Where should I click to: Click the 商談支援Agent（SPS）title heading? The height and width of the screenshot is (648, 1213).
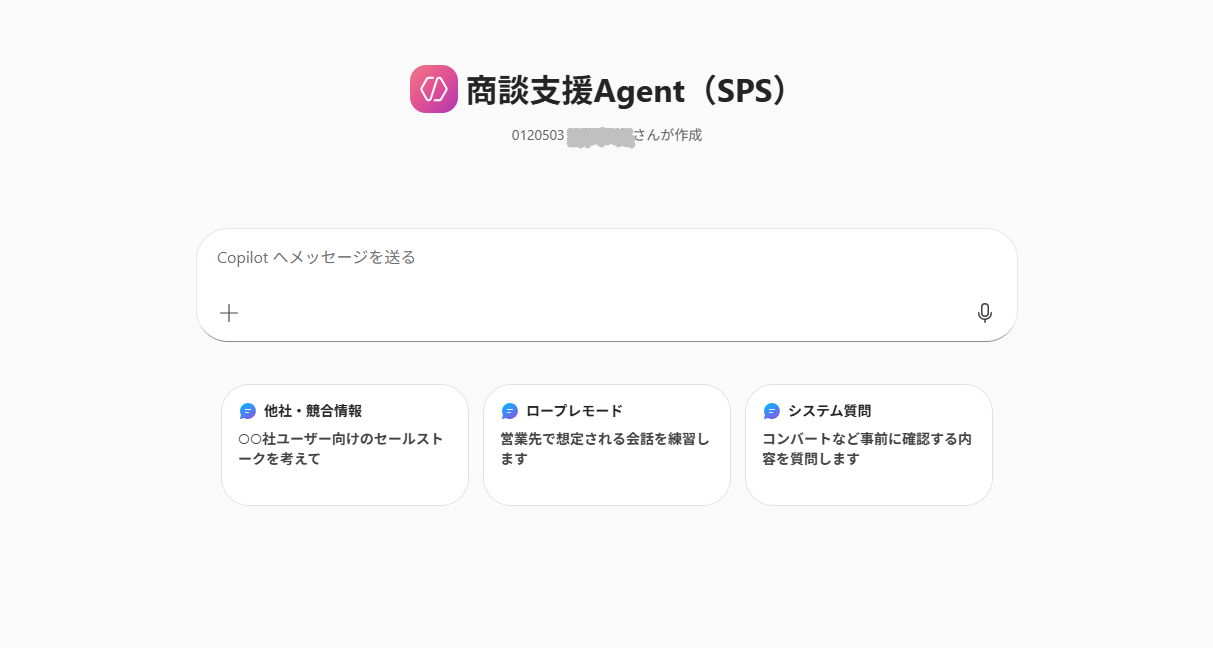pyautogui.click(x=623, y=89)
